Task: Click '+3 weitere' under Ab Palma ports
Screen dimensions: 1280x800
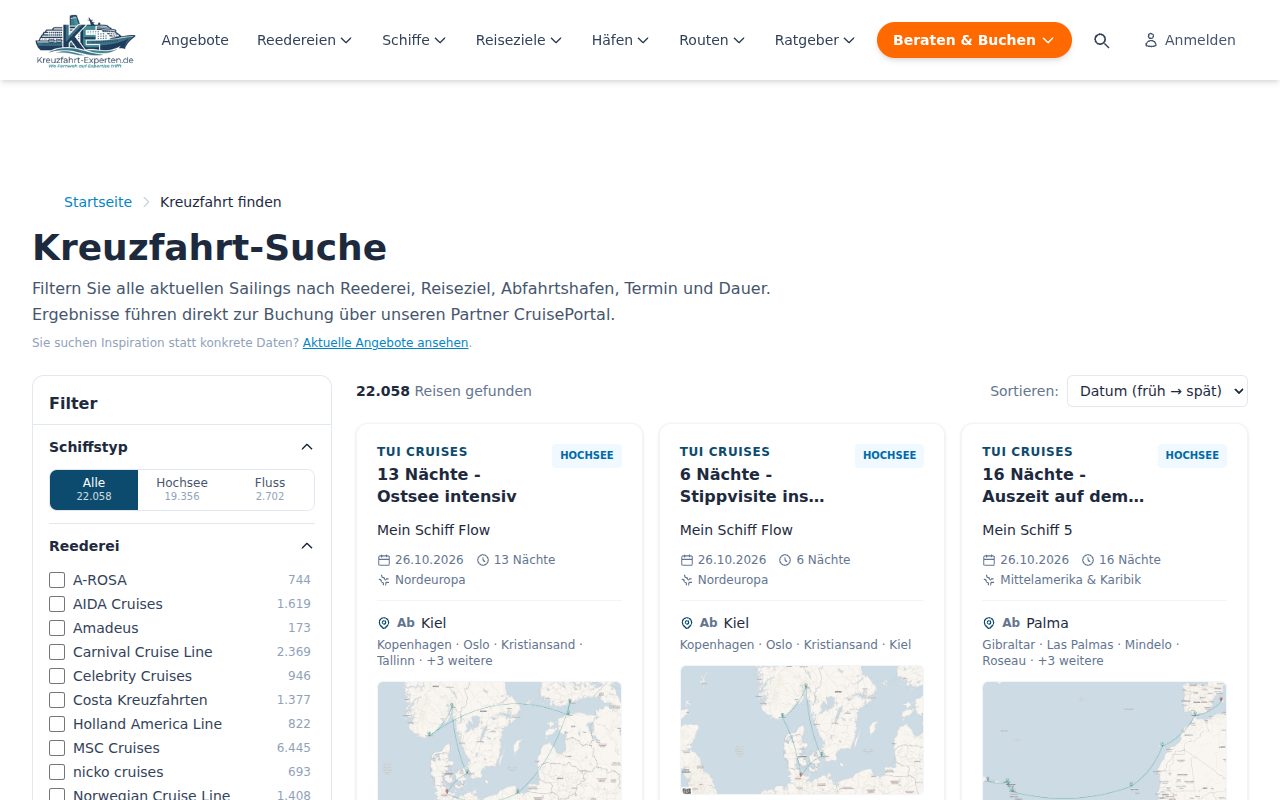Action: pyautogui.click(x=1070, y=661)
